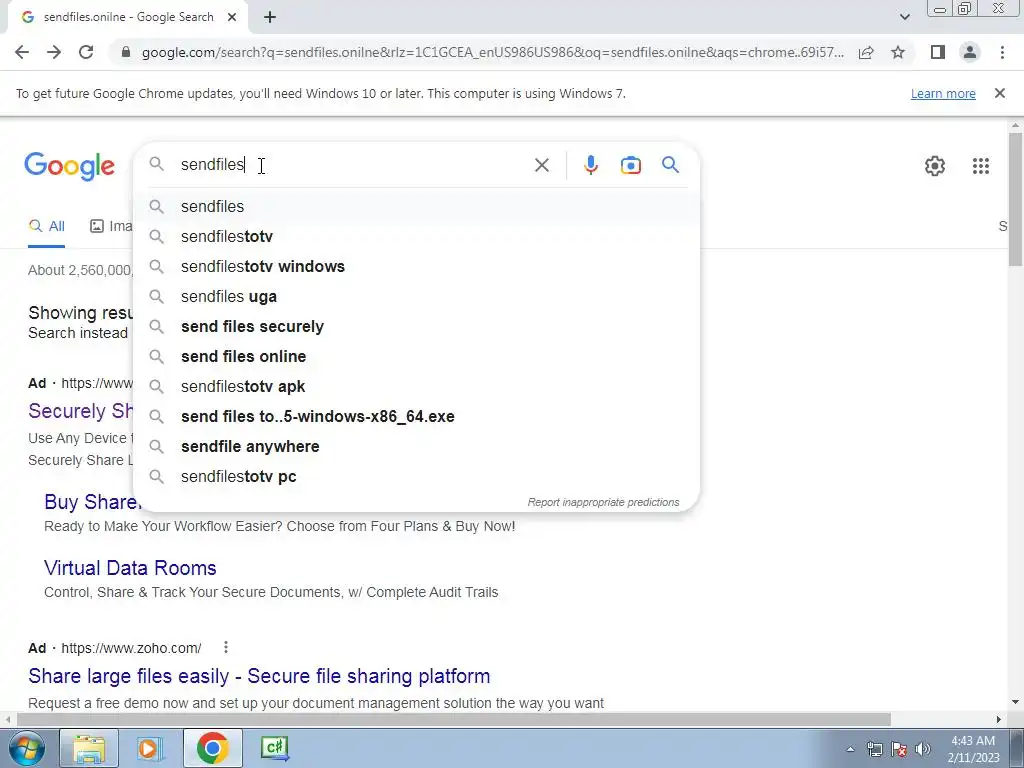Open the Action Center flag icon
The image size is (1024, 768).
coord(899,749)
